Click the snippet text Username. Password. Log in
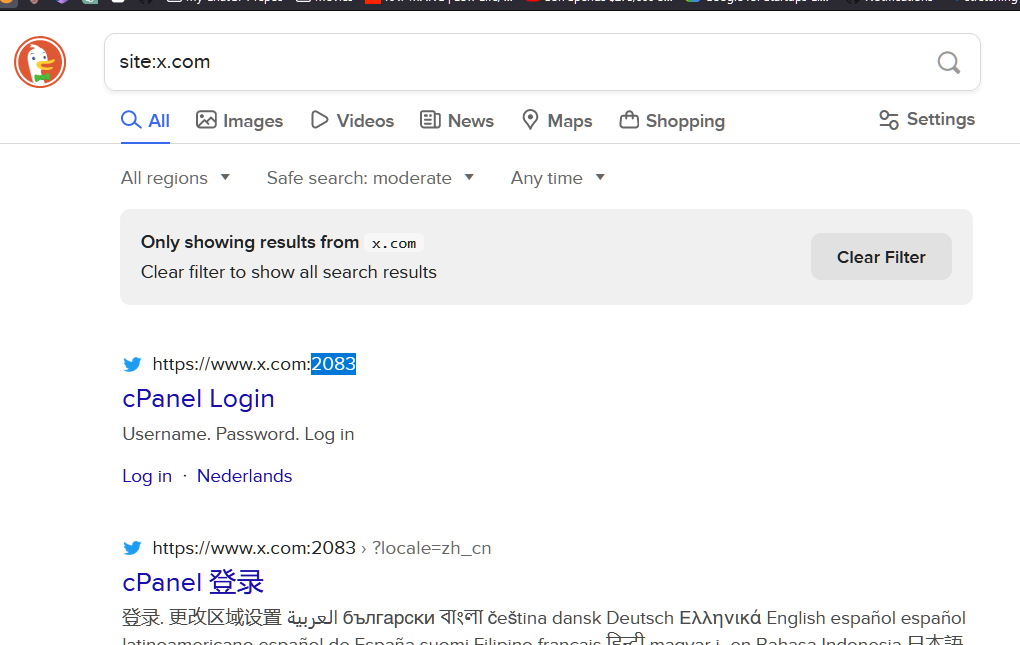 238,434
